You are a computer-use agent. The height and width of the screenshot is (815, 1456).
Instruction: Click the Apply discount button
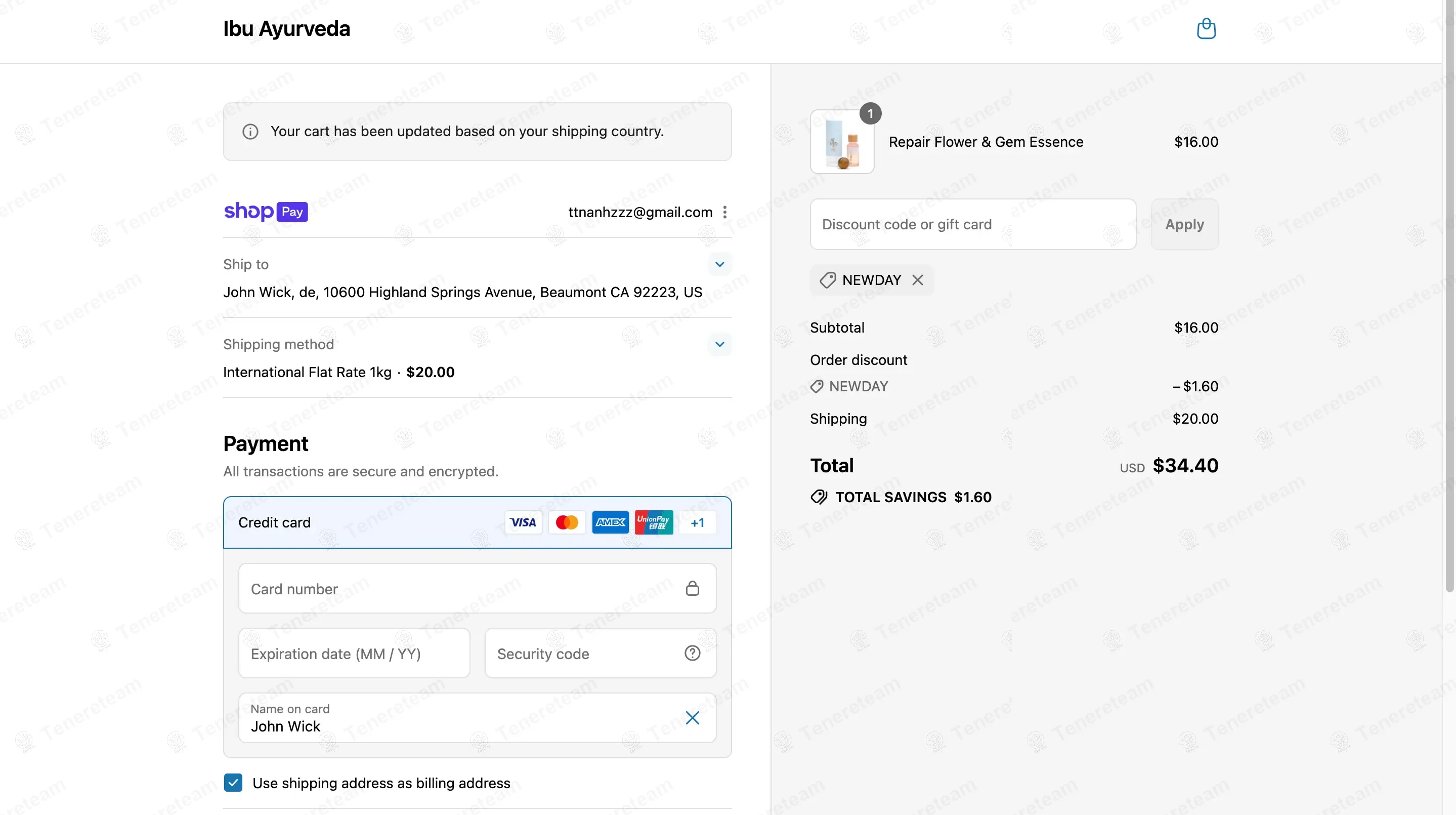1184,224
